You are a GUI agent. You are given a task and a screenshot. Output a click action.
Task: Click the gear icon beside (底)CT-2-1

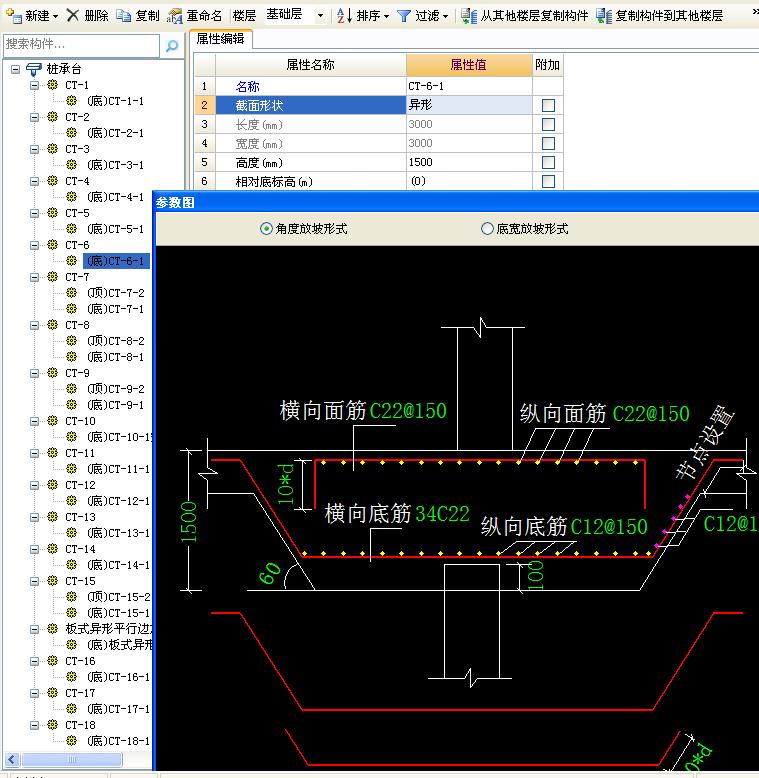tap(71, 132)
